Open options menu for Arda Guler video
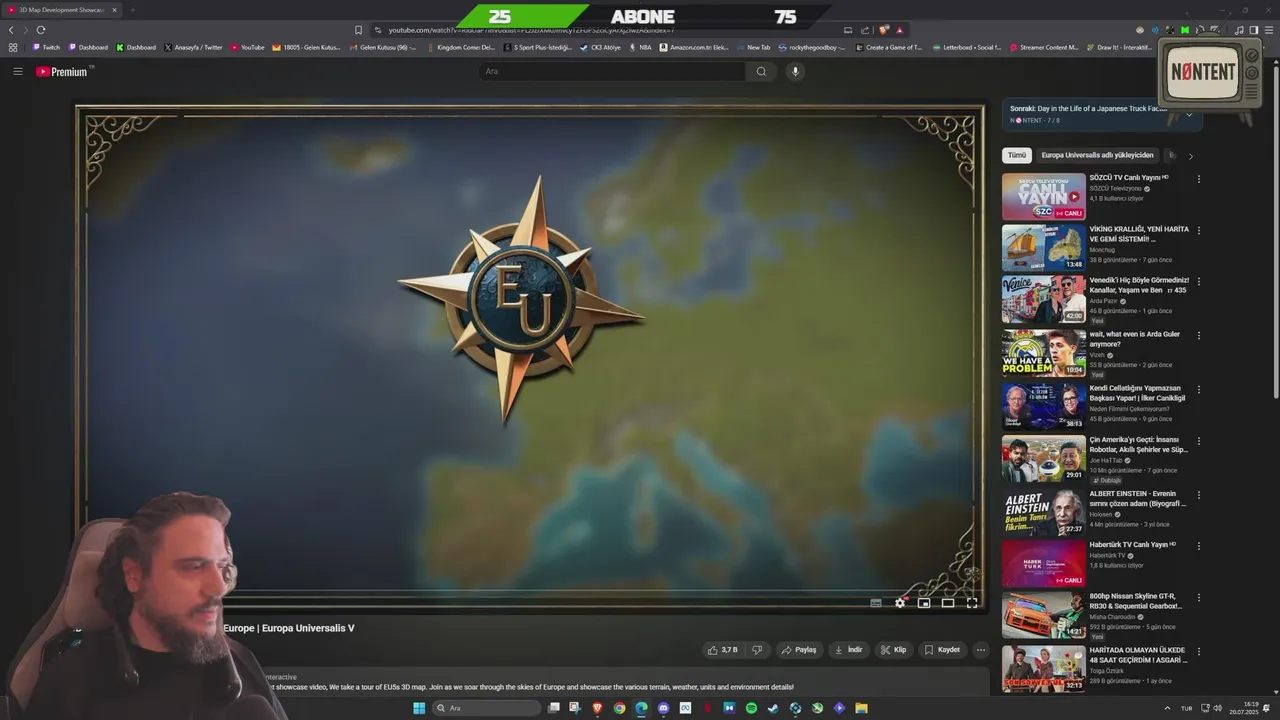 [1199, 335]
